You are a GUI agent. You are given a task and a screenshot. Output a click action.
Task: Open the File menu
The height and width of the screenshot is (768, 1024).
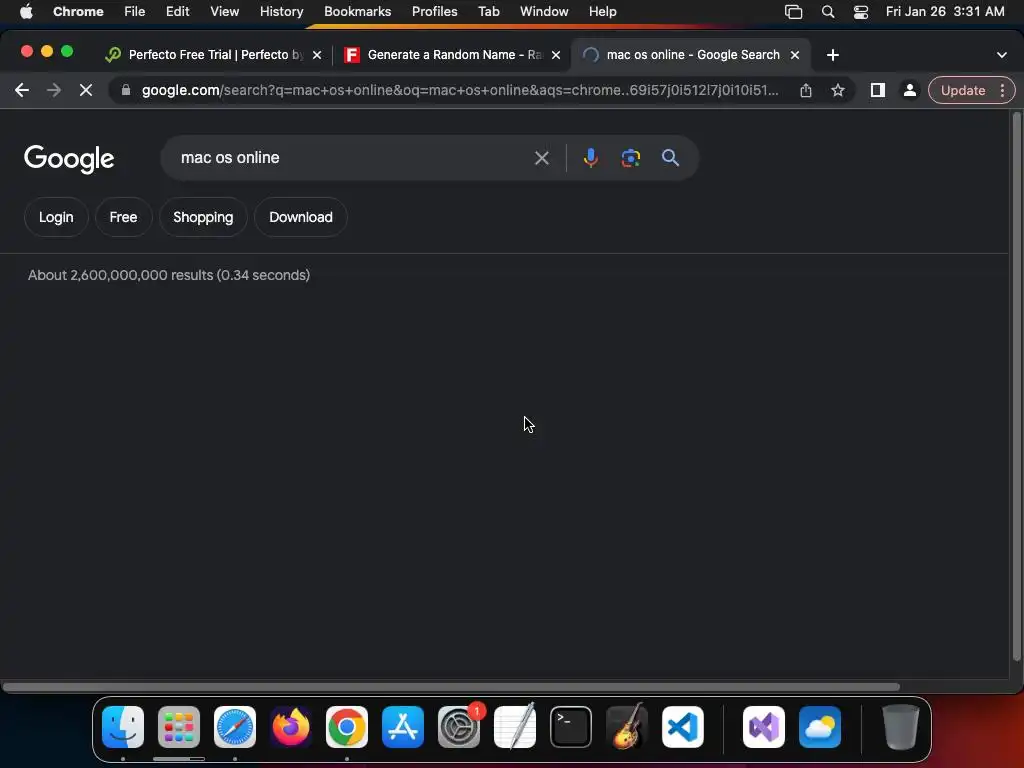135,12
